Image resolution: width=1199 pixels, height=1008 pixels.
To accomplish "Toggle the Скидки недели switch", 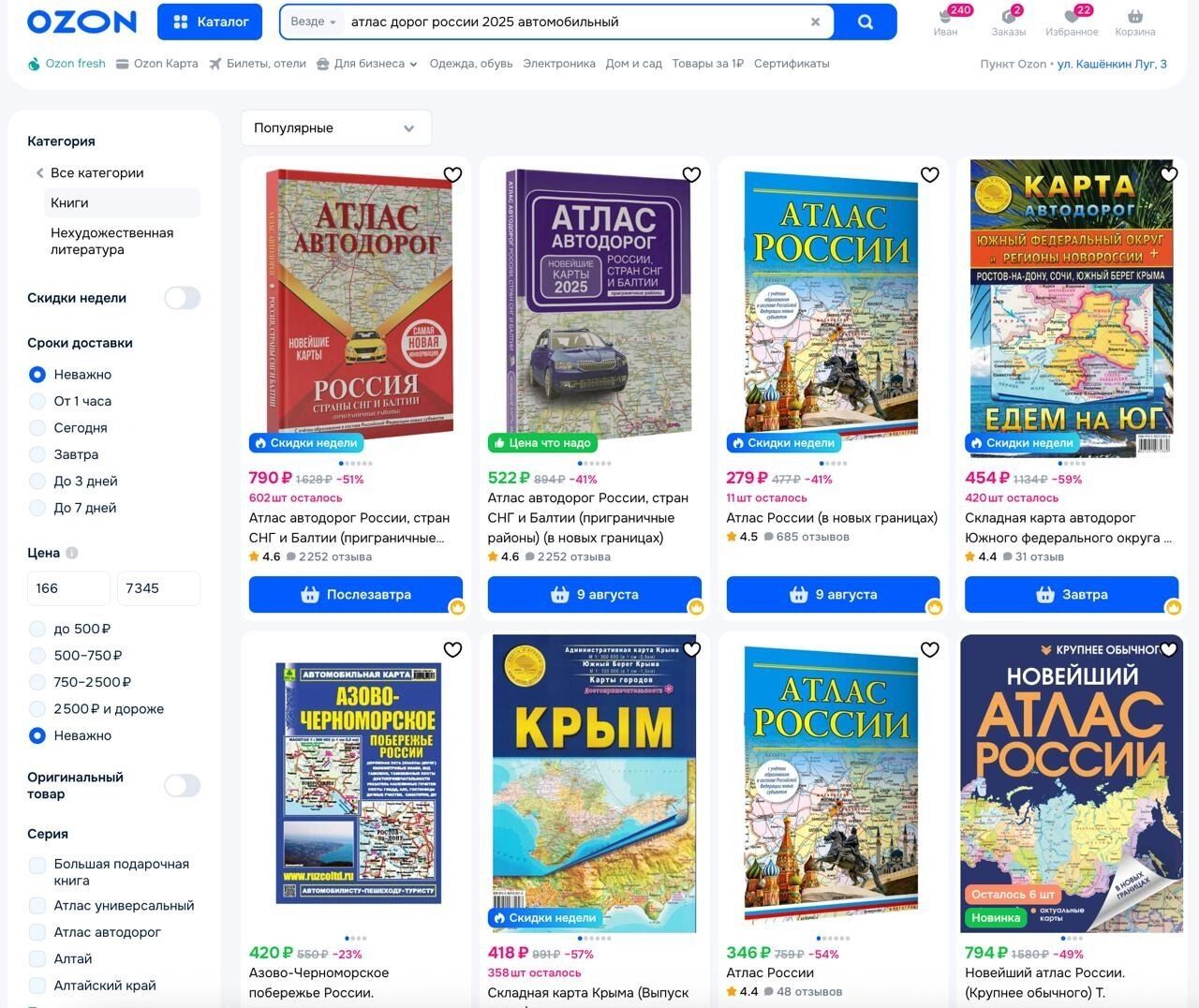I will [182, 298].
